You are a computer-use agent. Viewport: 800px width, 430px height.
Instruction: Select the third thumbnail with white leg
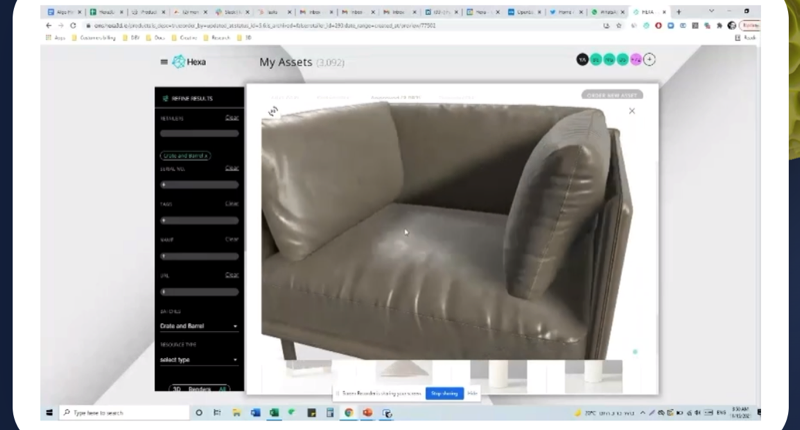point(498,376)
